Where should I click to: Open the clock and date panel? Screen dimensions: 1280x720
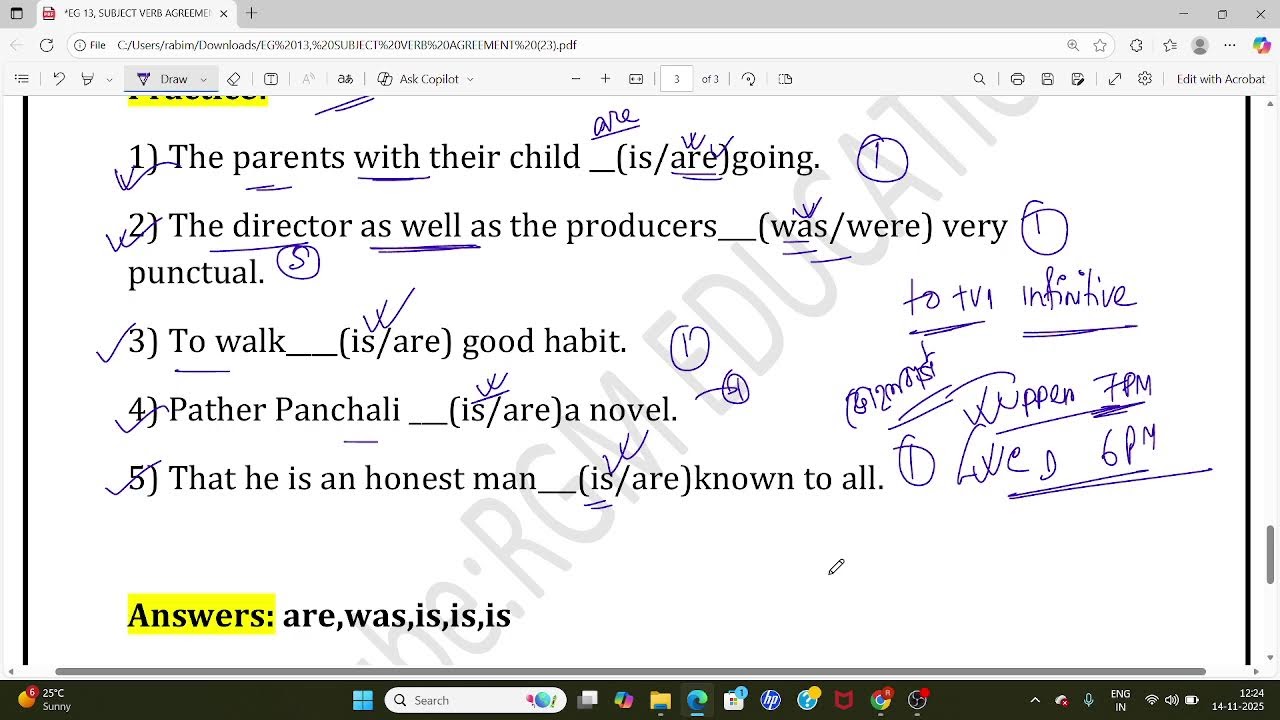(x=1238, y=700)
